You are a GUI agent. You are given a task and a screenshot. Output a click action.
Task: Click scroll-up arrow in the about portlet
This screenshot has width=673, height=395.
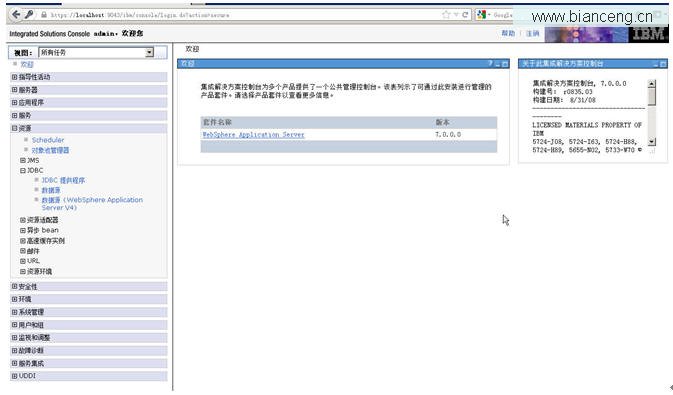[x=652, y=84]
